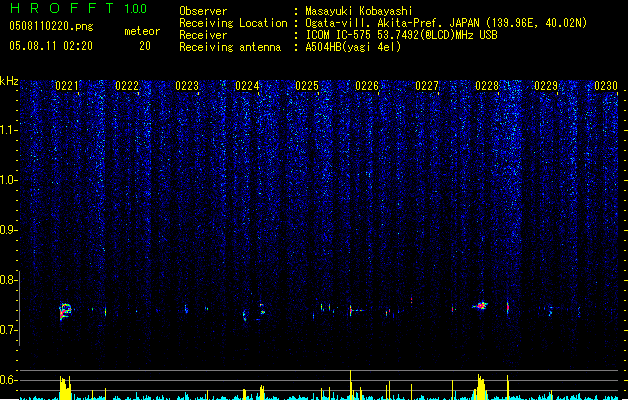Click the 'Observer' field label
The image size is (629, 400).
point(203,11)
